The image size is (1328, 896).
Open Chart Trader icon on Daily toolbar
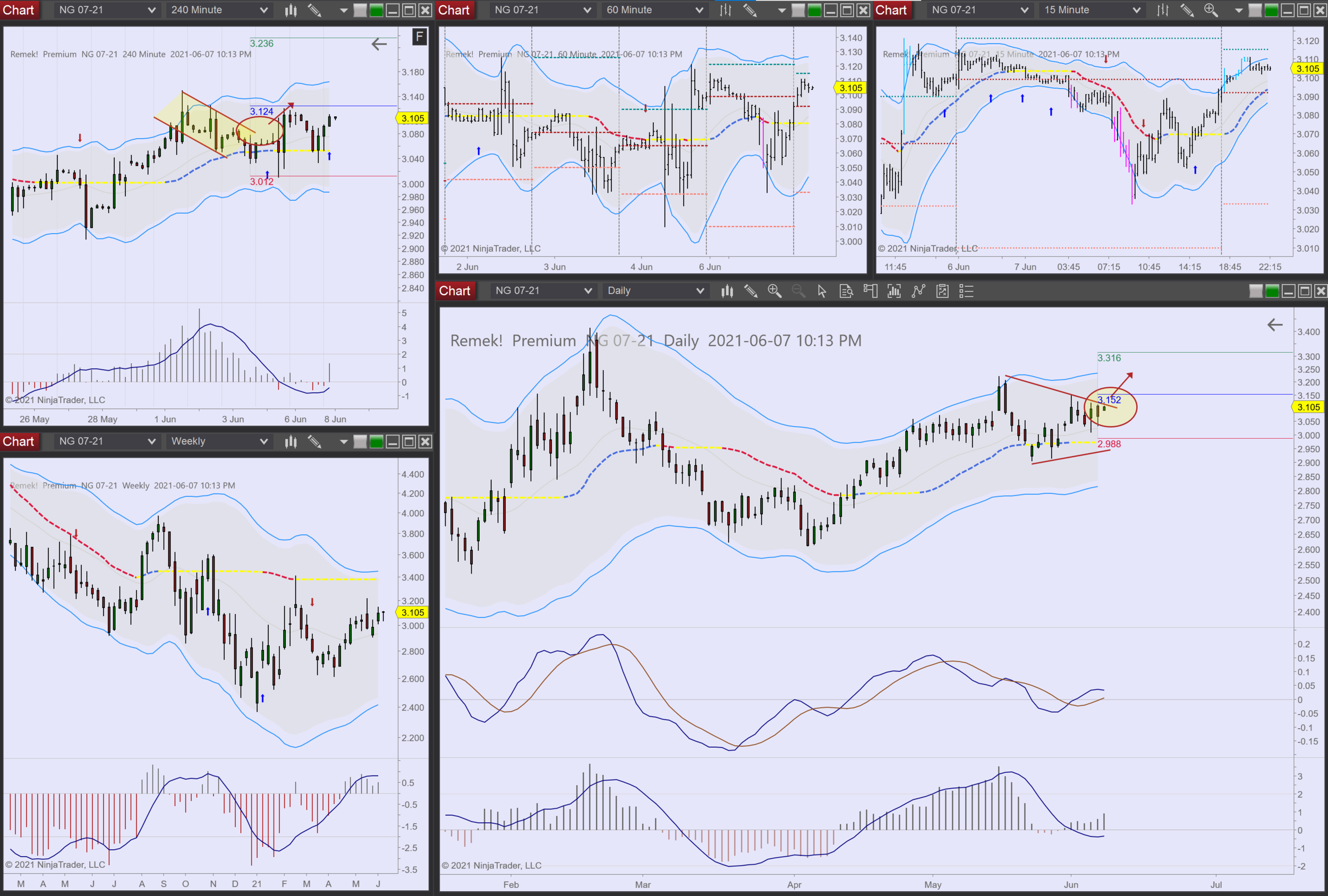(870, 291)
